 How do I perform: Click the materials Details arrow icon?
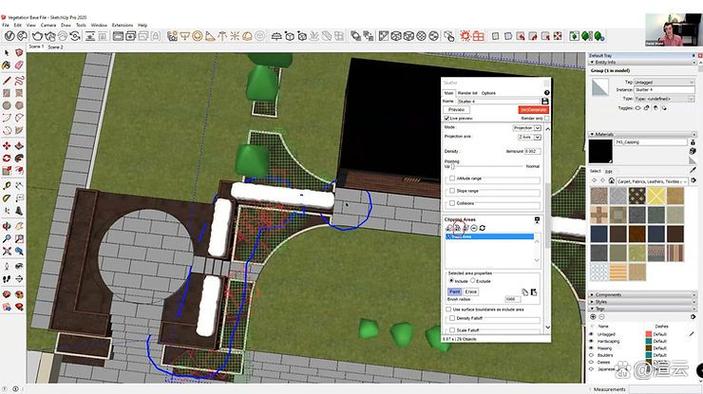(x=693, y=181)
